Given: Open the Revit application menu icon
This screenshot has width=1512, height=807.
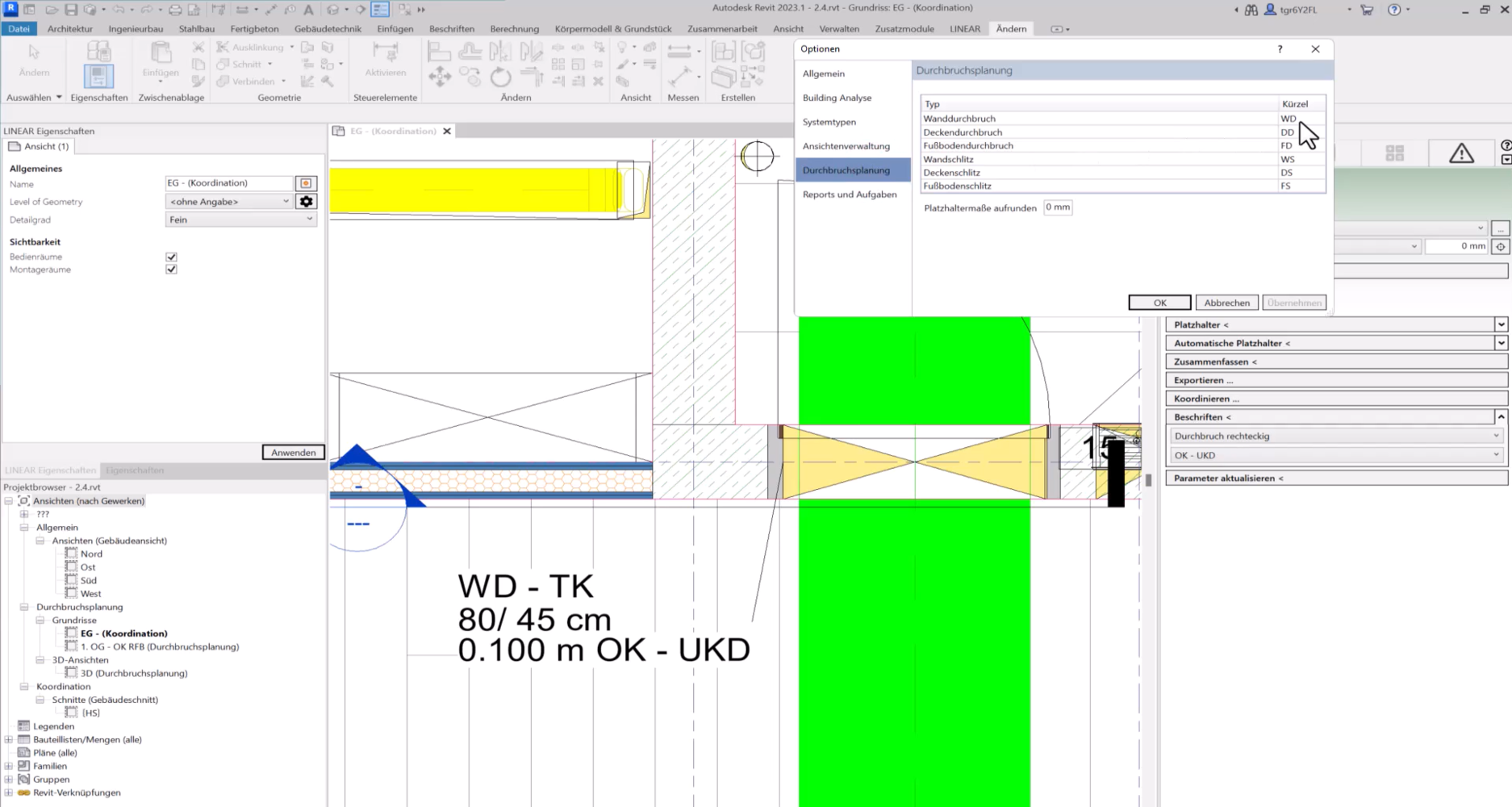Looking at the screenshot, I should click(11, 9).
